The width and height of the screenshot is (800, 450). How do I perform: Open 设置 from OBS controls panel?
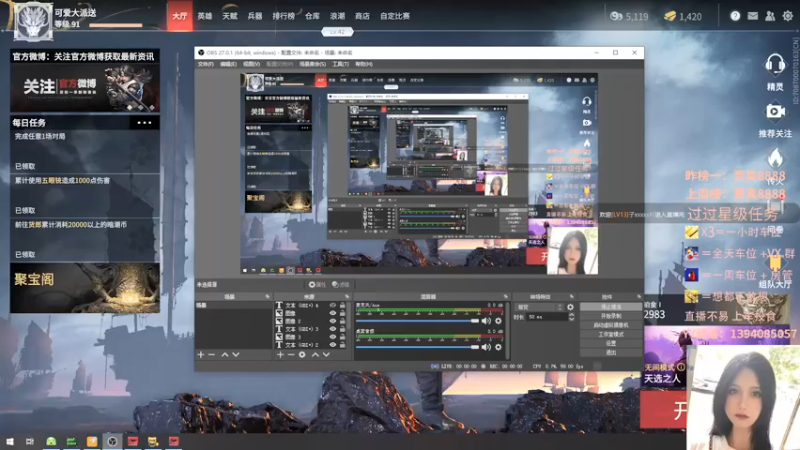pos(611,343)
